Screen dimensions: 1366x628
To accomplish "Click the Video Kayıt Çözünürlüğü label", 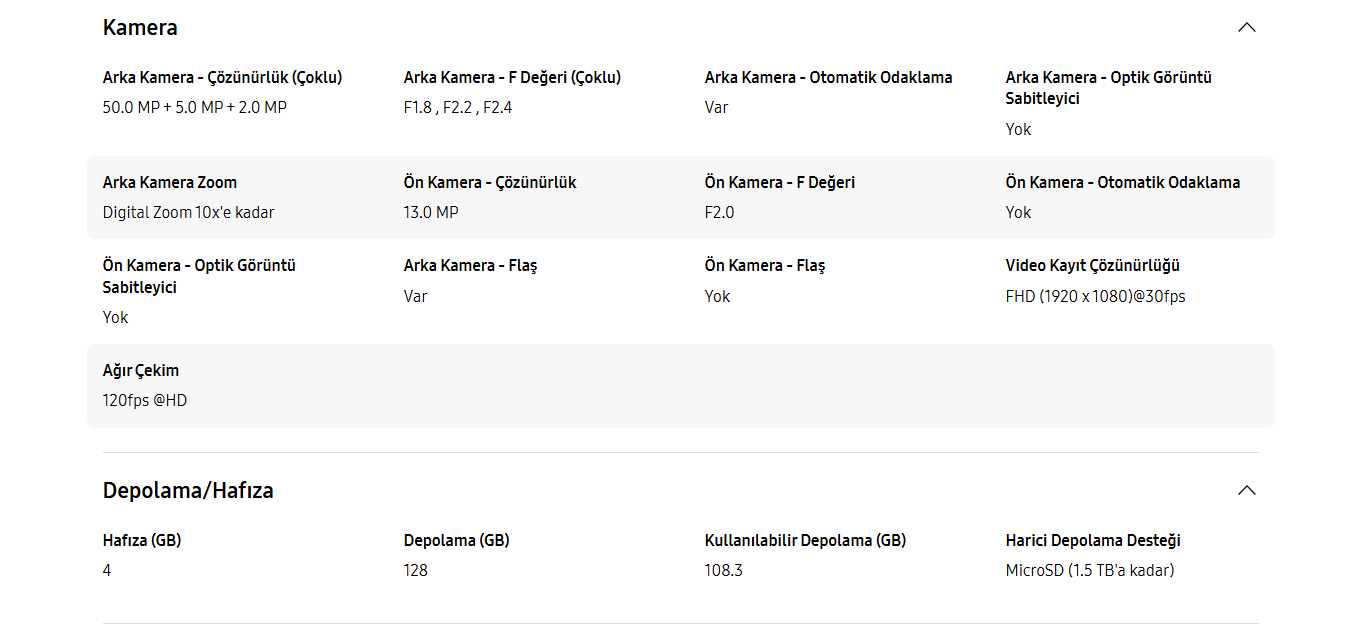I will pyautogui.click(x=1093, y=265).
